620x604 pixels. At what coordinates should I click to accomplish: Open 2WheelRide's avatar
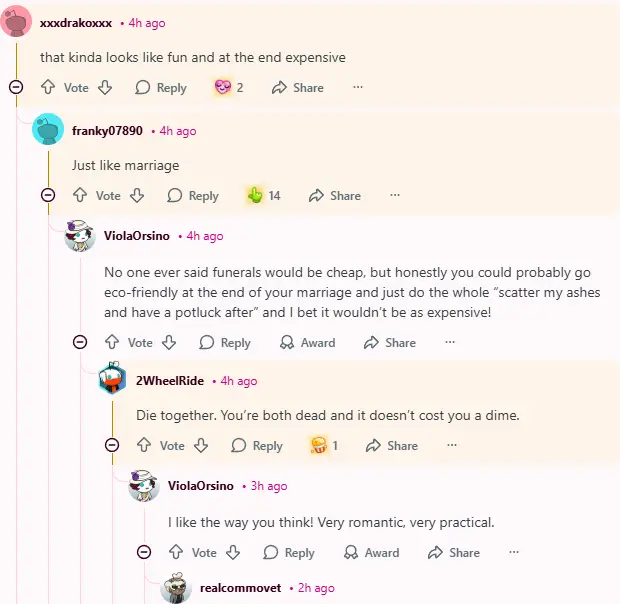click(x=112, y=379)
